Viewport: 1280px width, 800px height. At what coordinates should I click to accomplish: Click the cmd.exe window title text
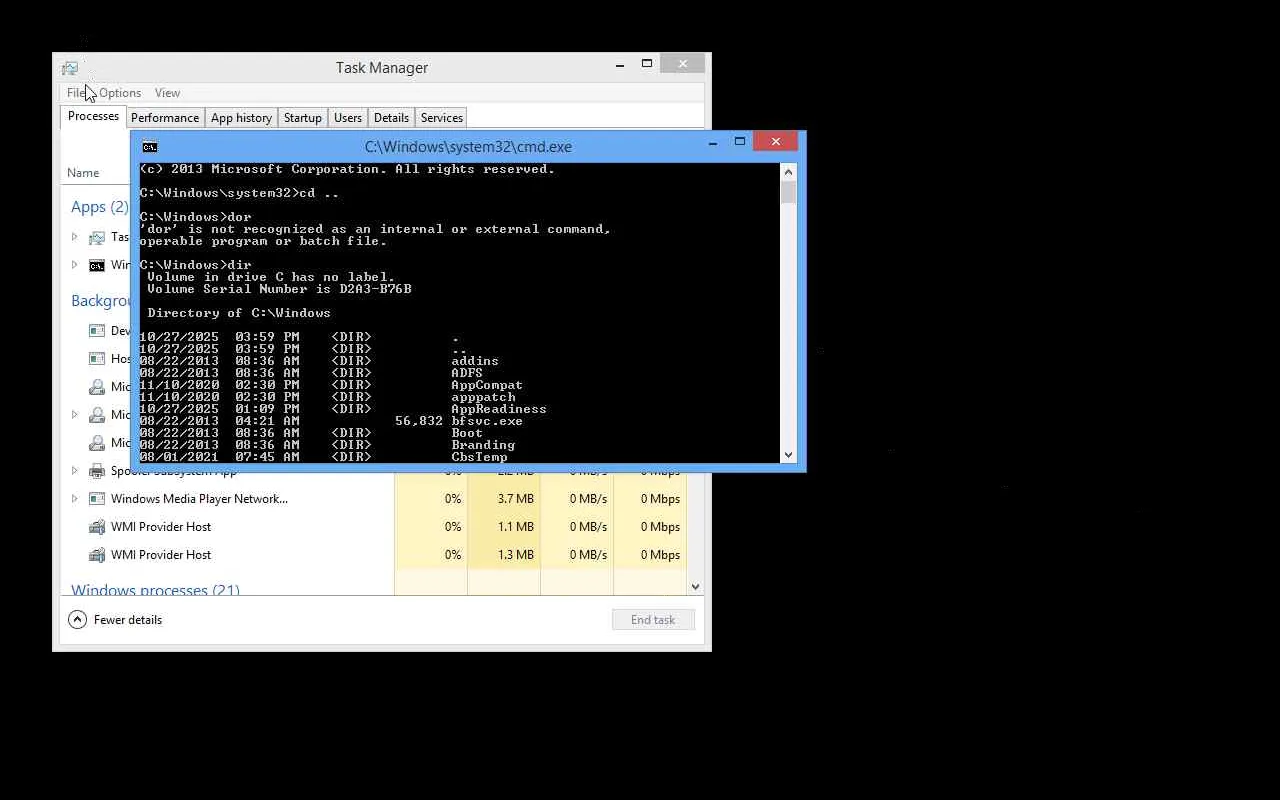click(468, 147)
